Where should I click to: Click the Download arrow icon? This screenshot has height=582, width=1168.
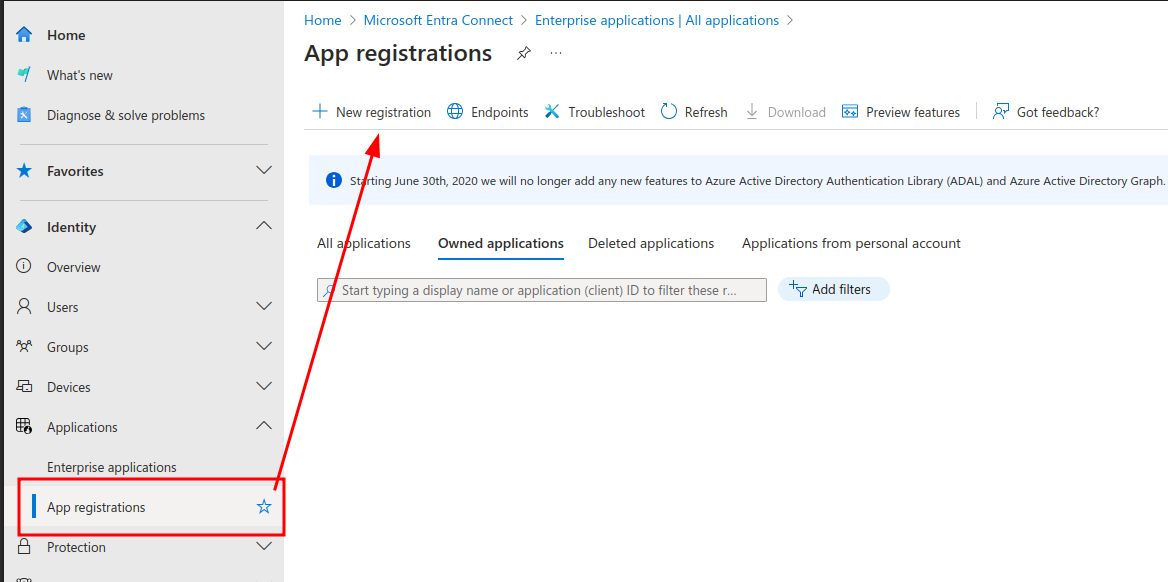coord(752,112)
